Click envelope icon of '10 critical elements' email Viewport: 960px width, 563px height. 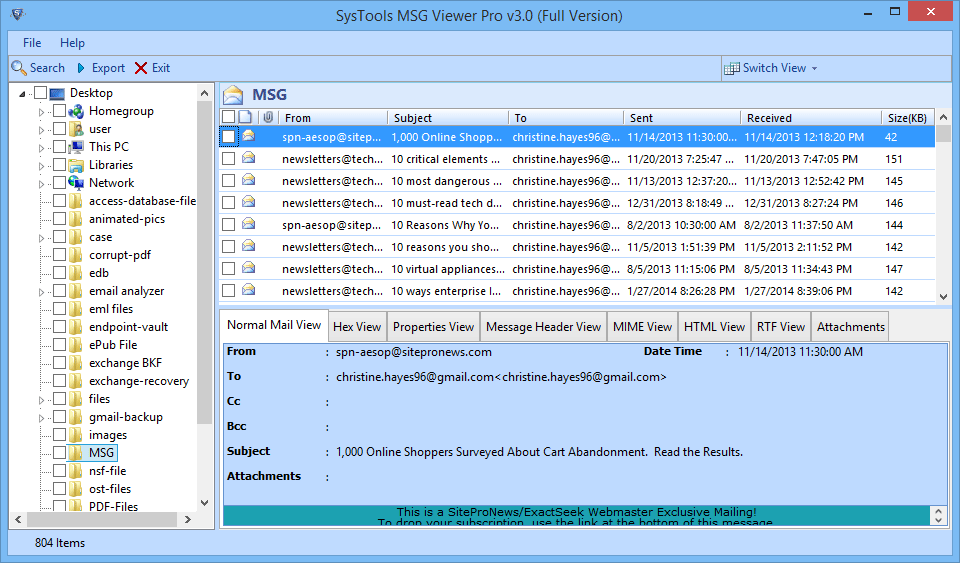click(x=249, y=158)
